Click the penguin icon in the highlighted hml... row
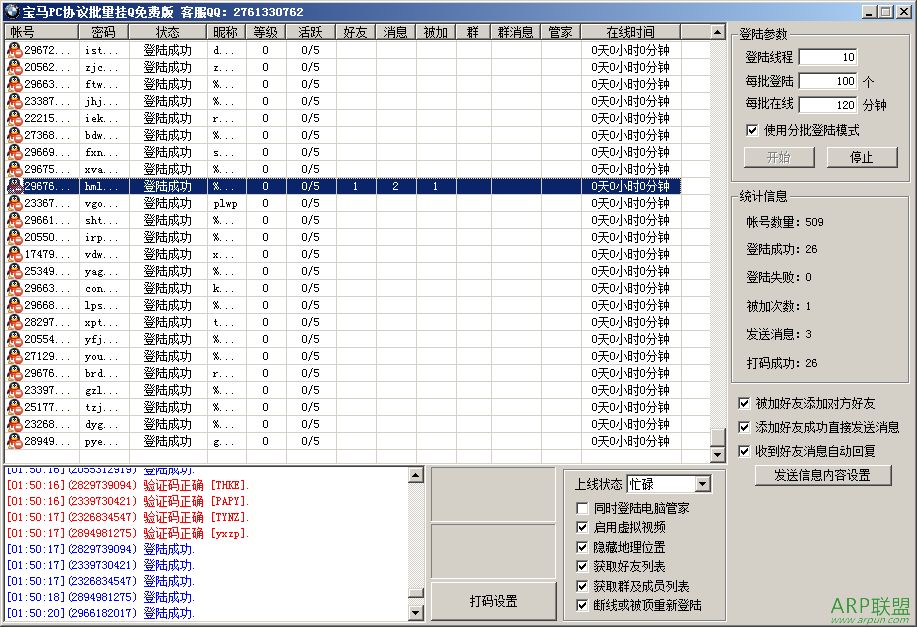 coord(14,186)
